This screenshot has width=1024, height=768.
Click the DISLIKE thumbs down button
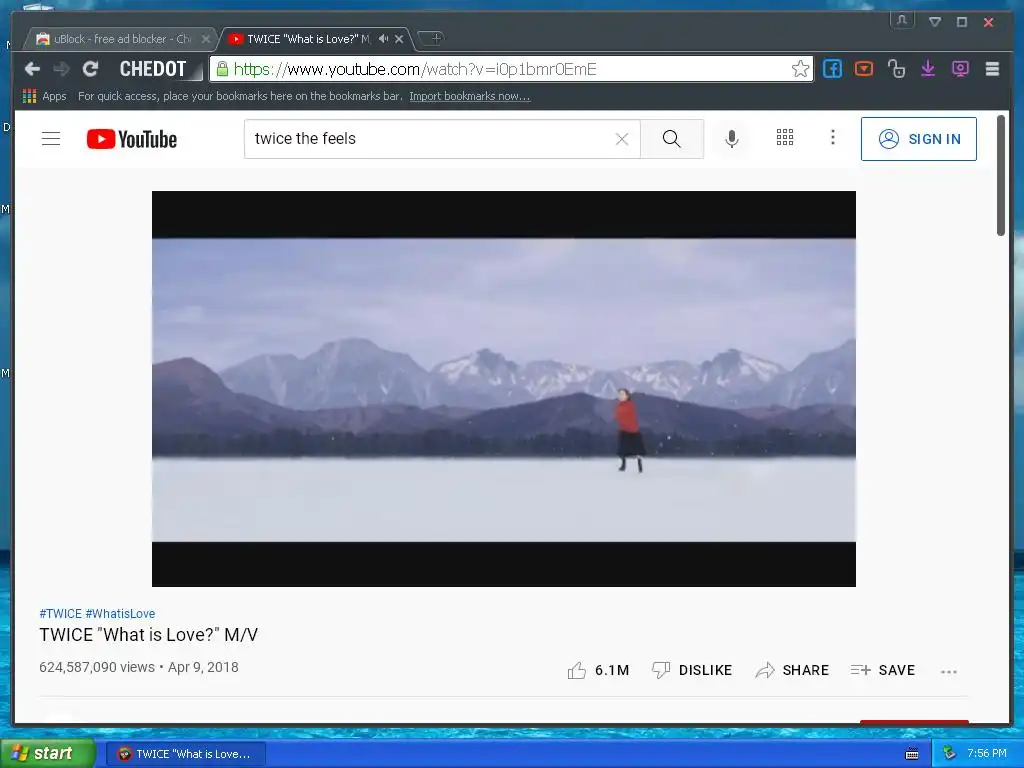coord(692,671)
